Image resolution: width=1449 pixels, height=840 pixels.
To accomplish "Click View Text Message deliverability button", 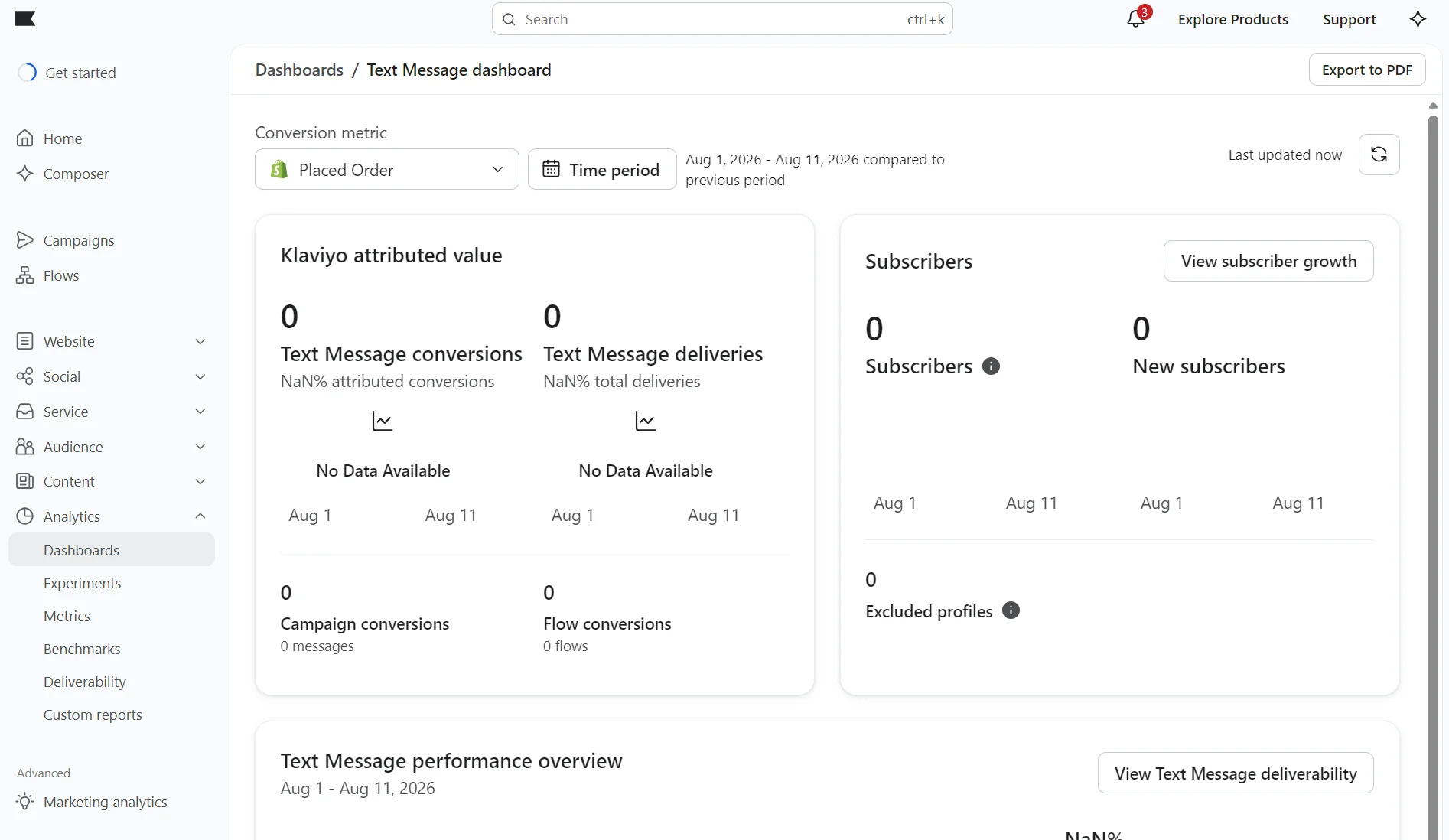I will (x=1236, y=773).
